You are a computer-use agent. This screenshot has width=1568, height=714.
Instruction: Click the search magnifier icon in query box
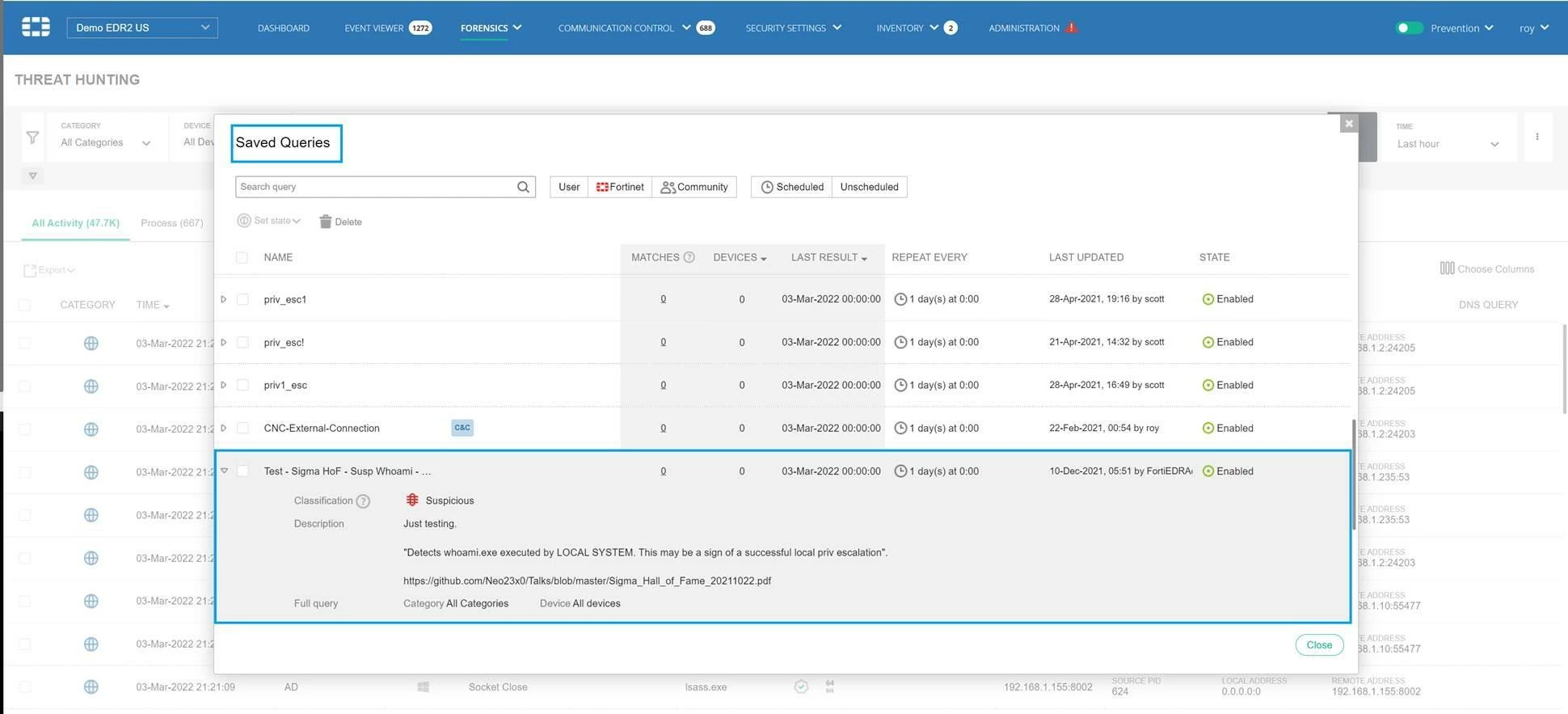tap(523, 187)
